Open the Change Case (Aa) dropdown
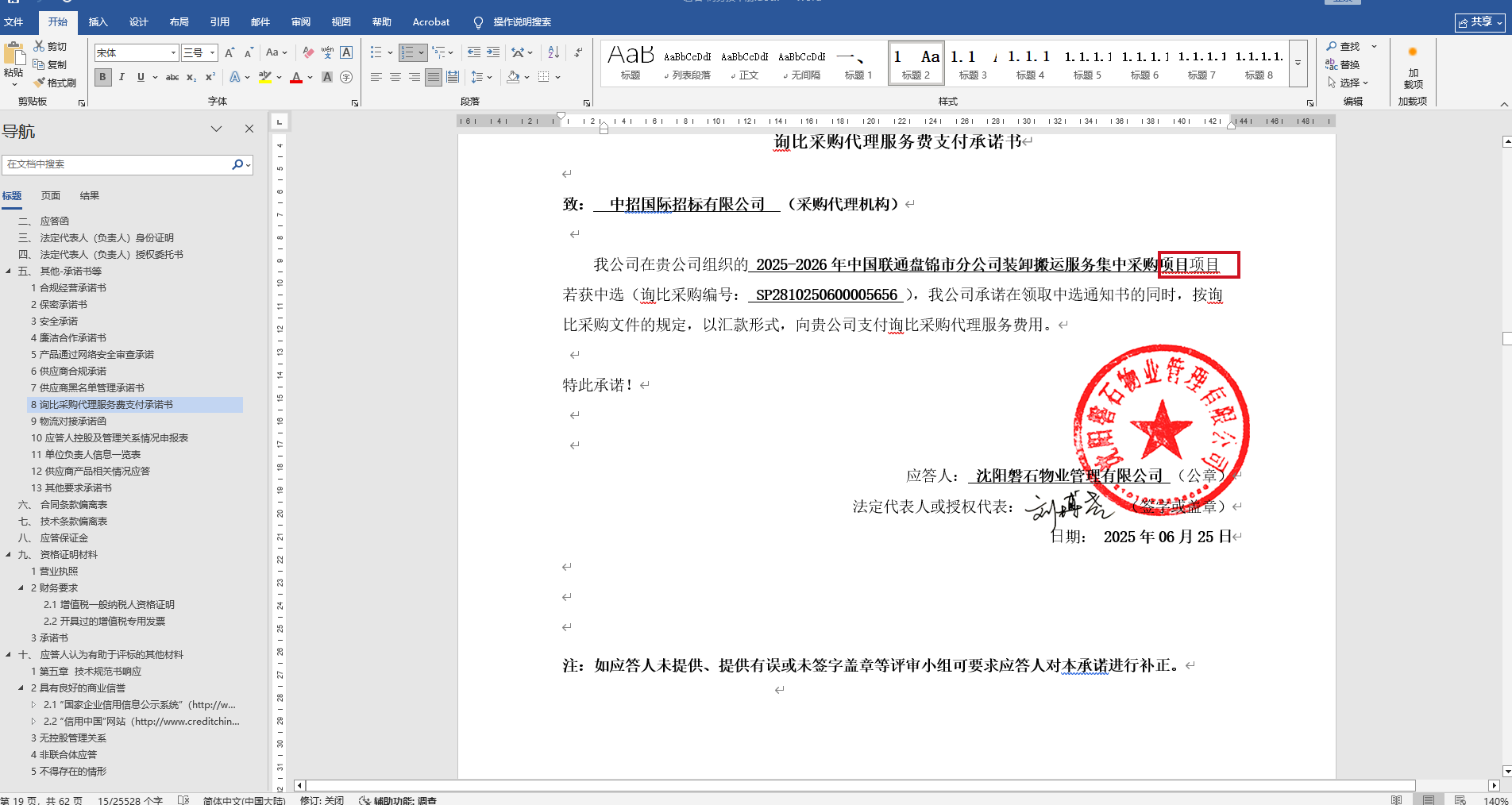Viewport: 1512px width, 805px height. pos(276,52)
